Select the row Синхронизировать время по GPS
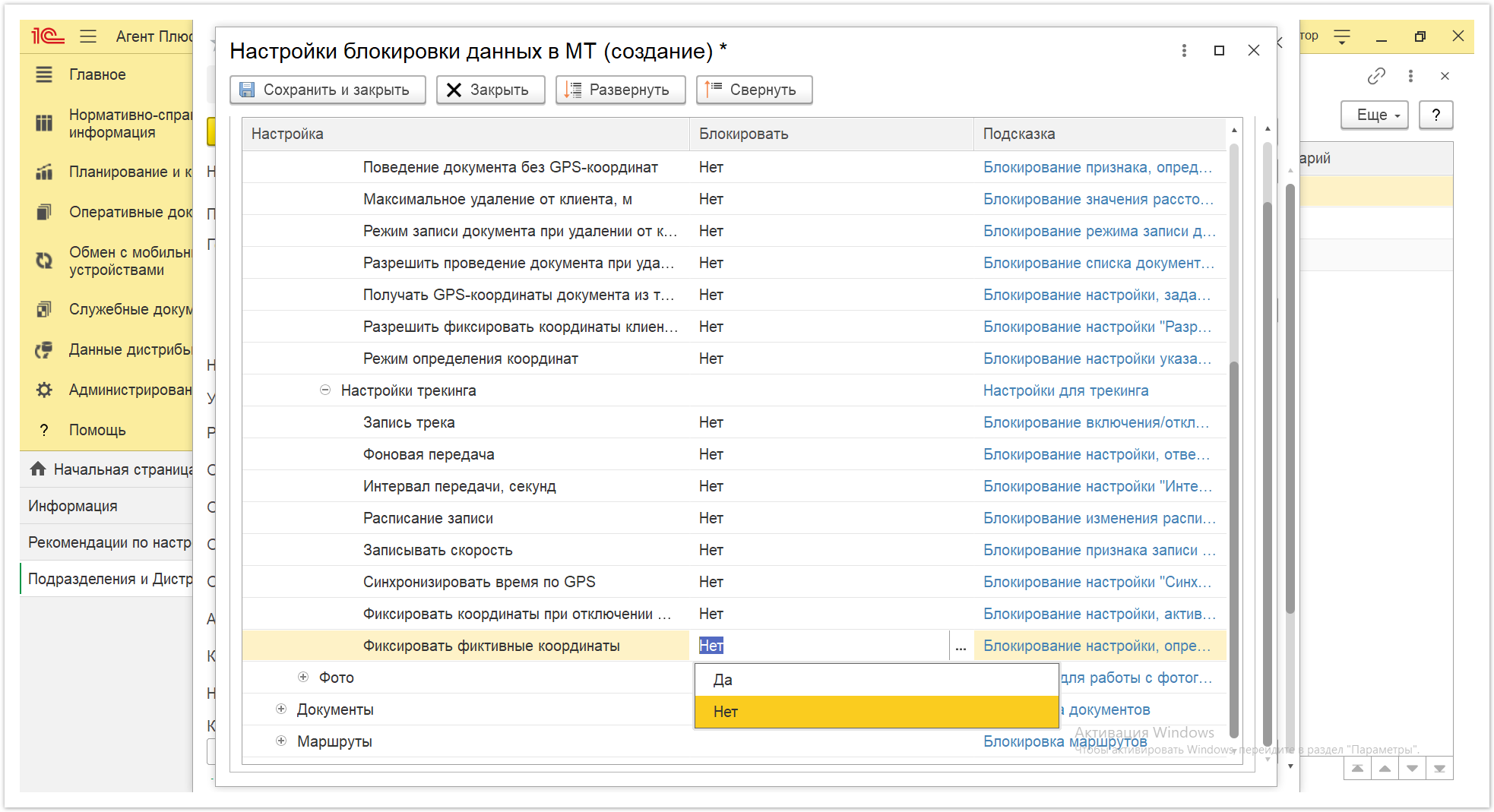 [x=734, y=582]
